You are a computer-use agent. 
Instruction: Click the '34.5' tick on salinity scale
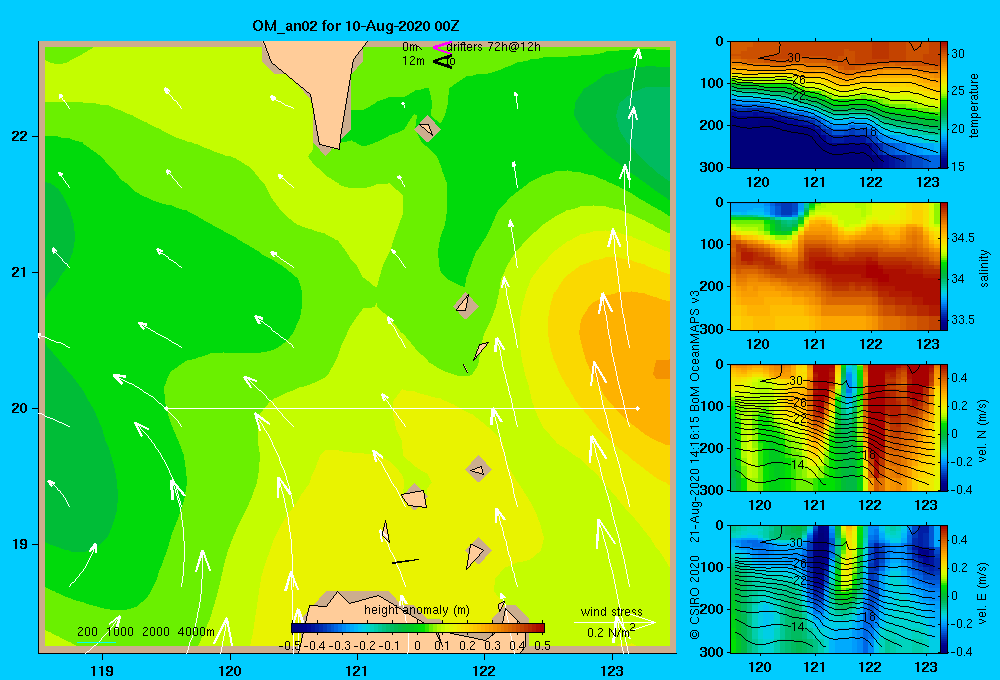(962, 238)
